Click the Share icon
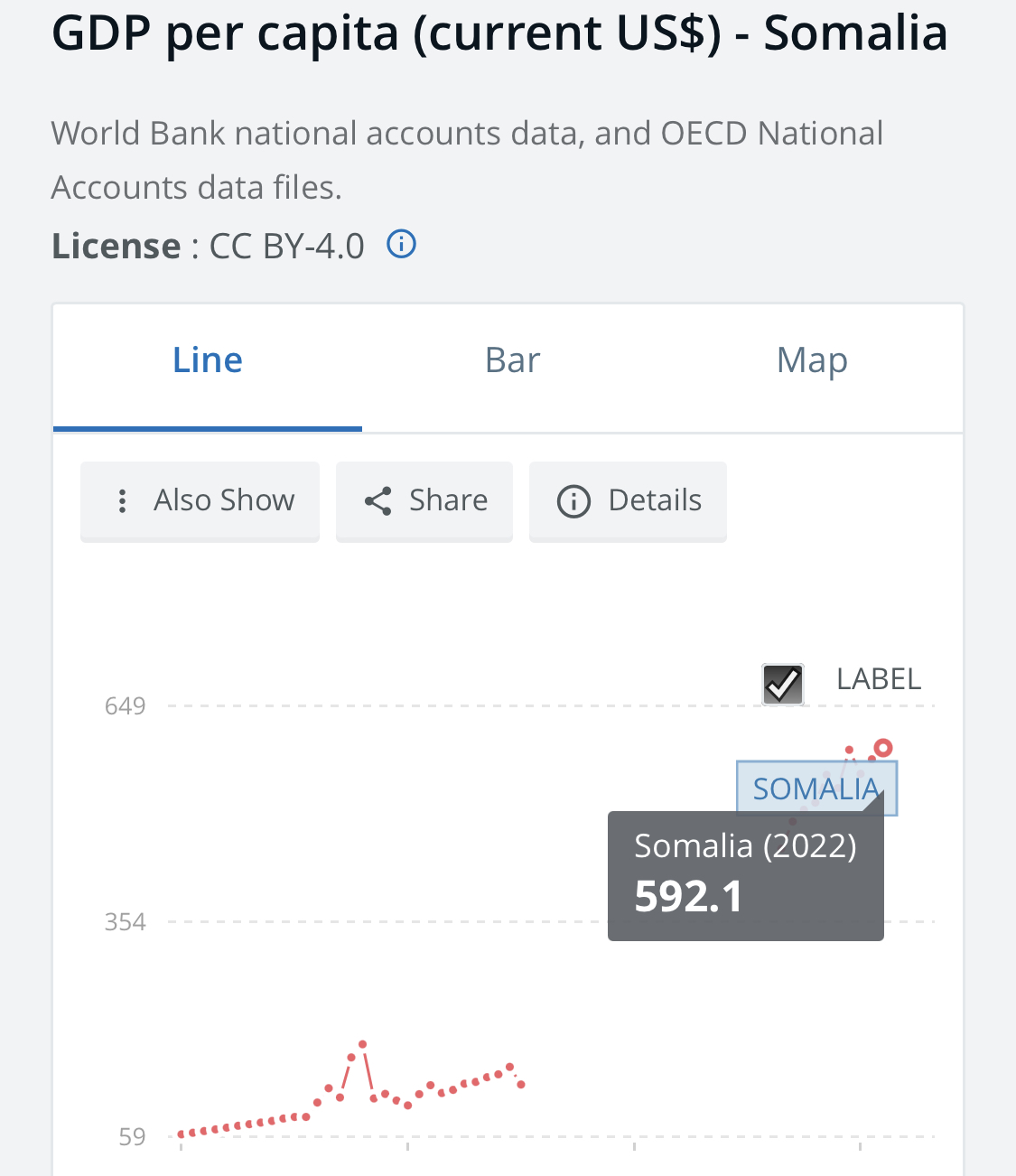 coord(378,500)
